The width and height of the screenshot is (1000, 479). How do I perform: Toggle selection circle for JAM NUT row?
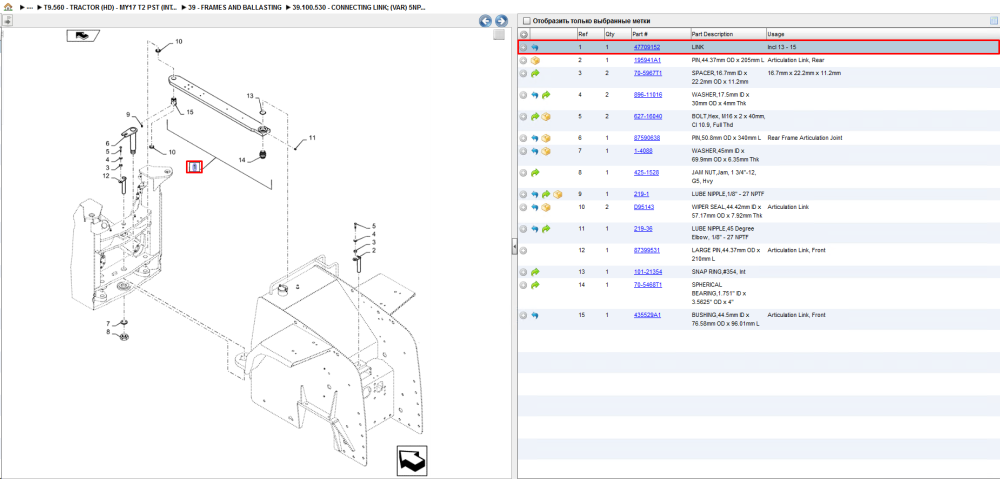(524, 172)
